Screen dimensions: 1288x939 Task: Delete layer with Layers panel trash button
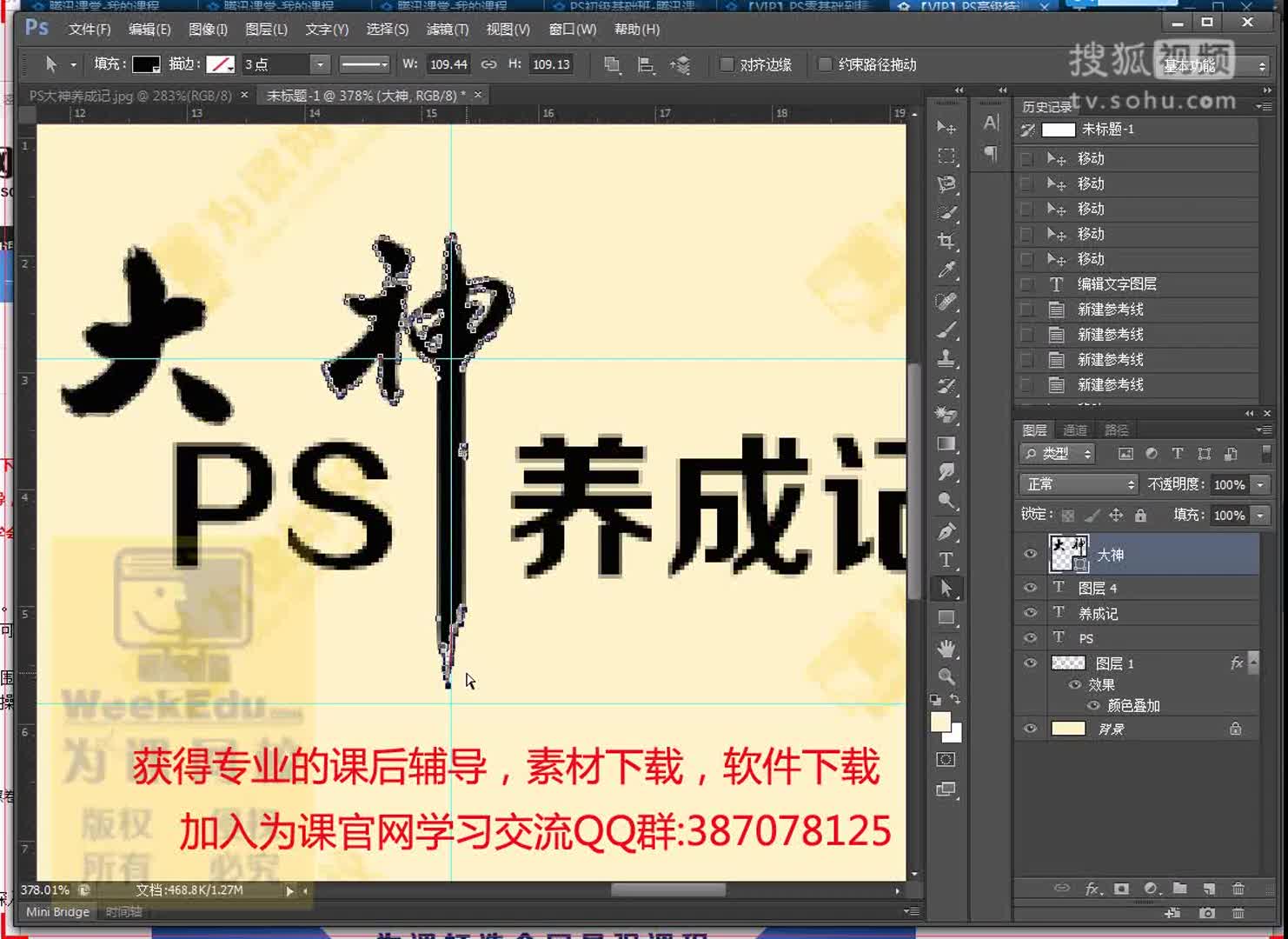1238,889
